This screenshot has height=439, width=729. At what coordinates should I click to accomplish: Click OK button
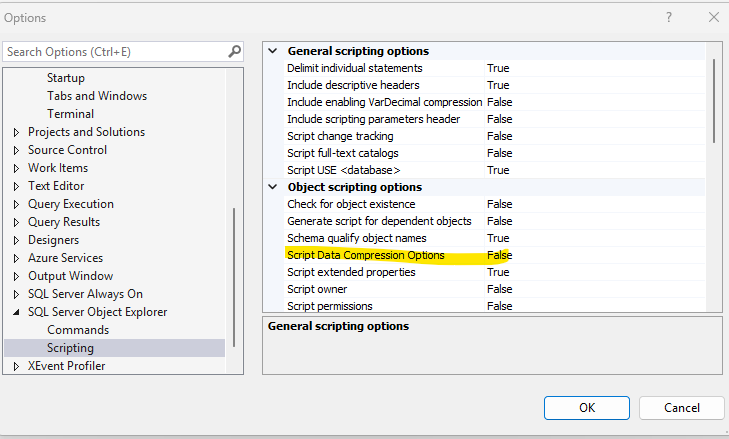[x=587, y=408]
